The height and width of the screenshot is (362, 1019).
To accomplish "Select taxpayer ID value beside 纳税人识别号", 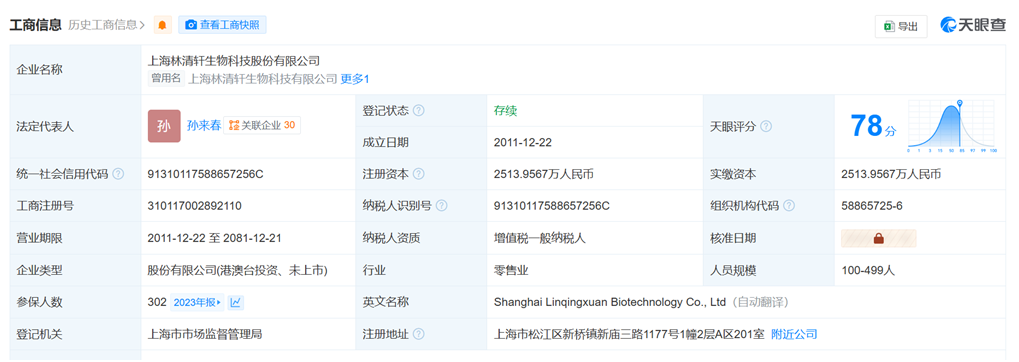I will tap(552, 206).
